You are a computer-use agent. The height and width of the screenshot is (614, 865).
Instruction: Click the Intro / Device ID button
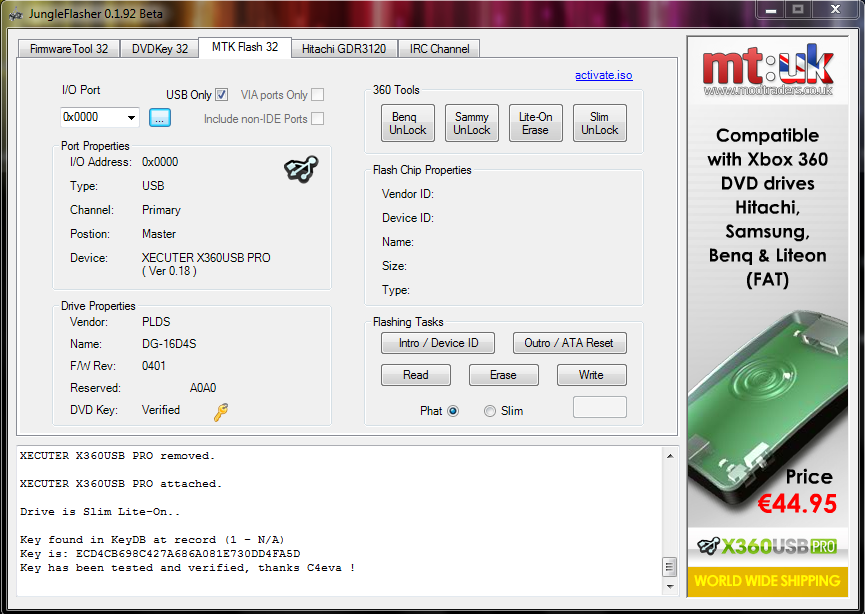(x=438, y=343)
